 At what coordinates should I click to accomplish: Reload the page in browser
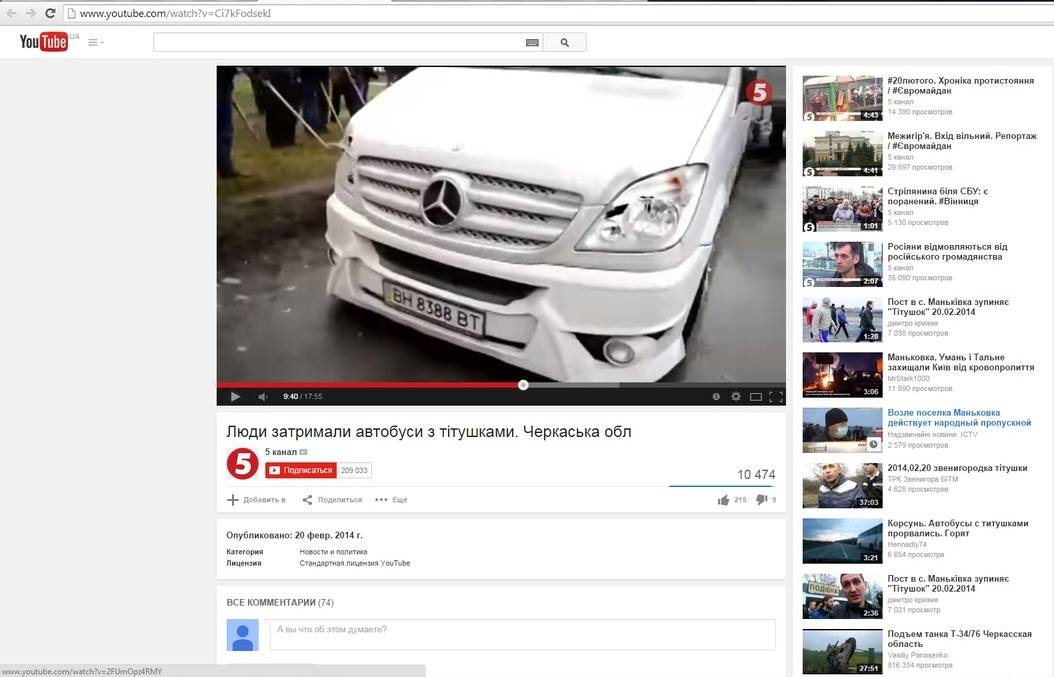point(50,13)
